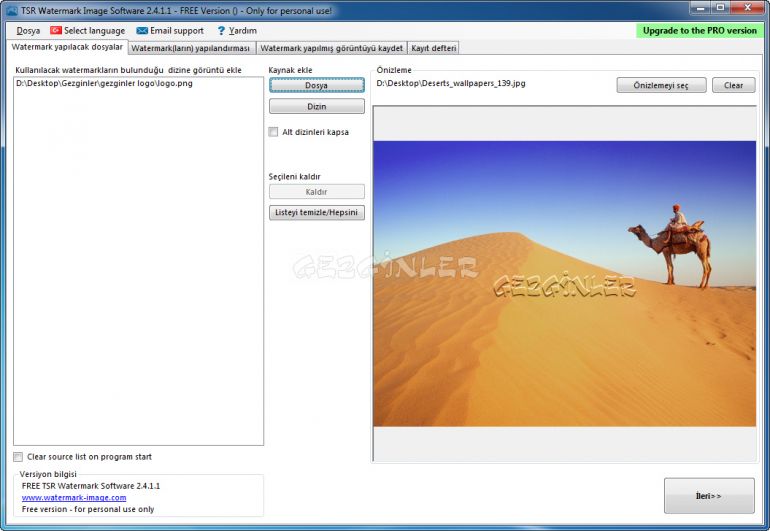Click the Clear button above the preview
This screenshot has height=531, width=770.
(733, 85)
